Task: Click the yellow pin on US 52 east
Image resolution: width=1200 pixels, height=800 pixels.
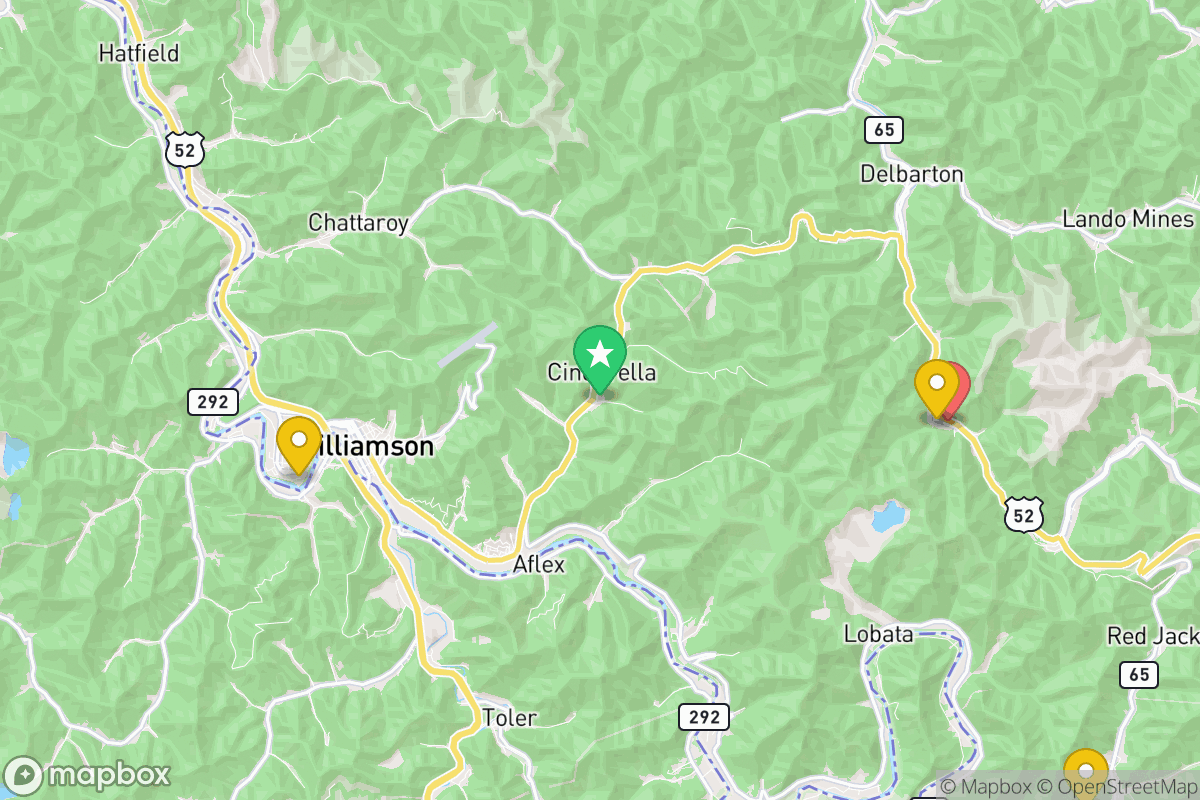Action: [x=937, y=388]
